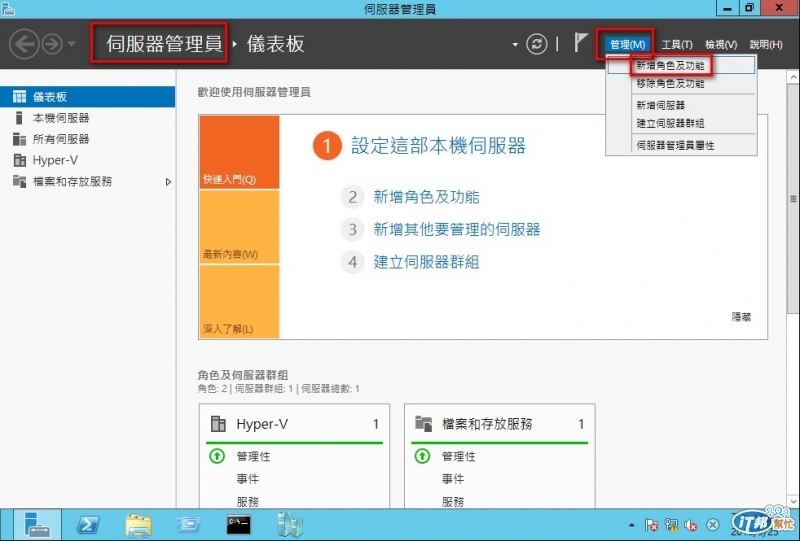Image resolution: width=800 pixels, height=541 pixels.
Task: Click the 檔案和存放服務 tile icon
Action: coord(423,424)
